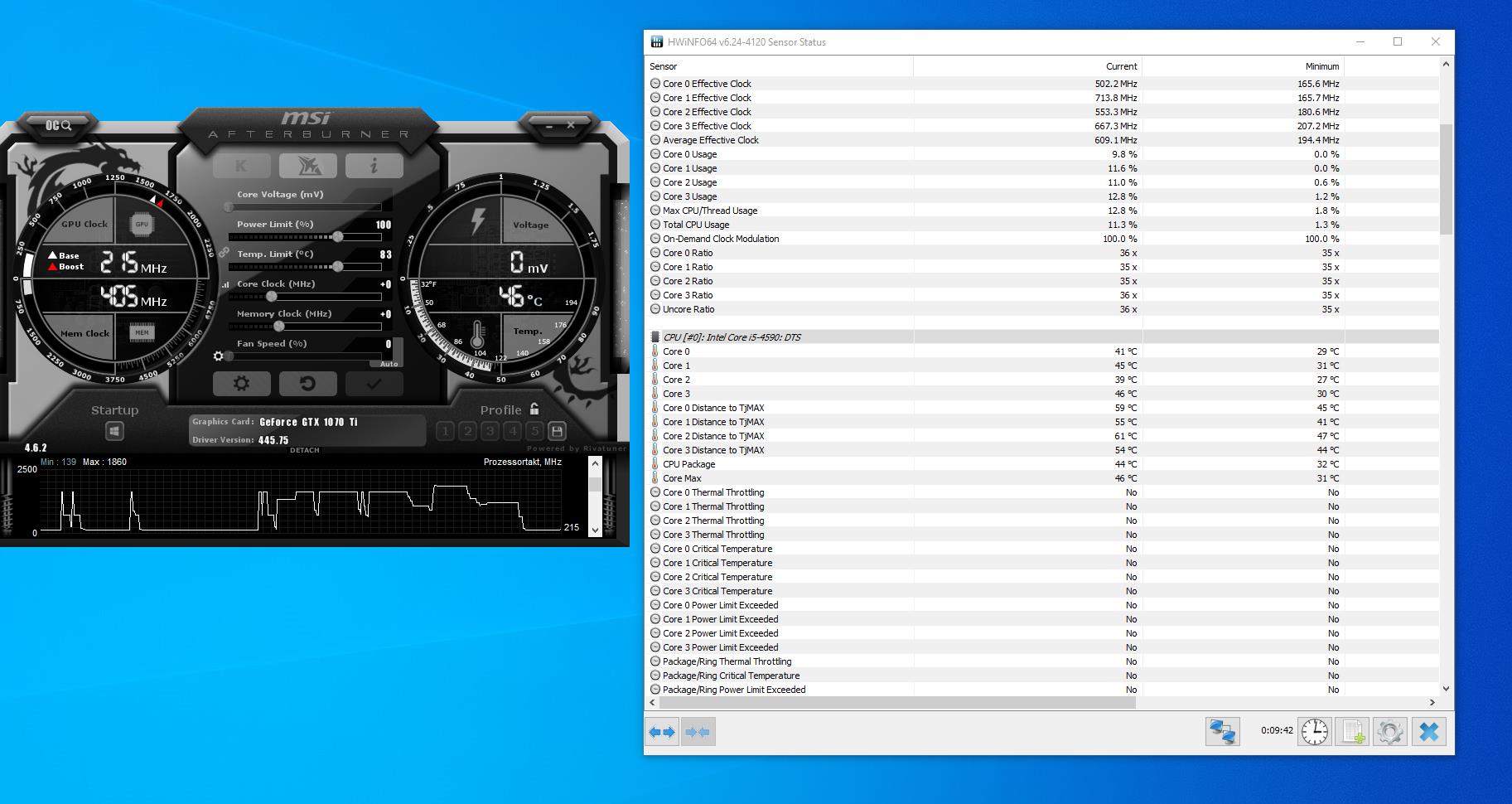Click the GPU chip icon on gauge
This screenshot has width=1512, height=804.
pos(142,224)
